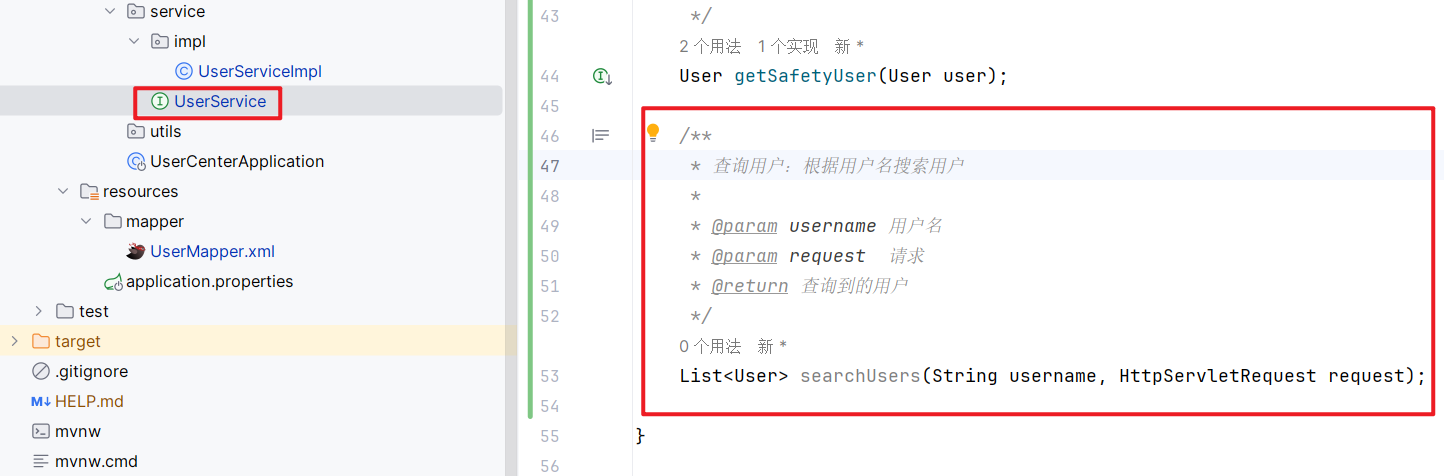Collapse the service package folder

pos(110,12)
